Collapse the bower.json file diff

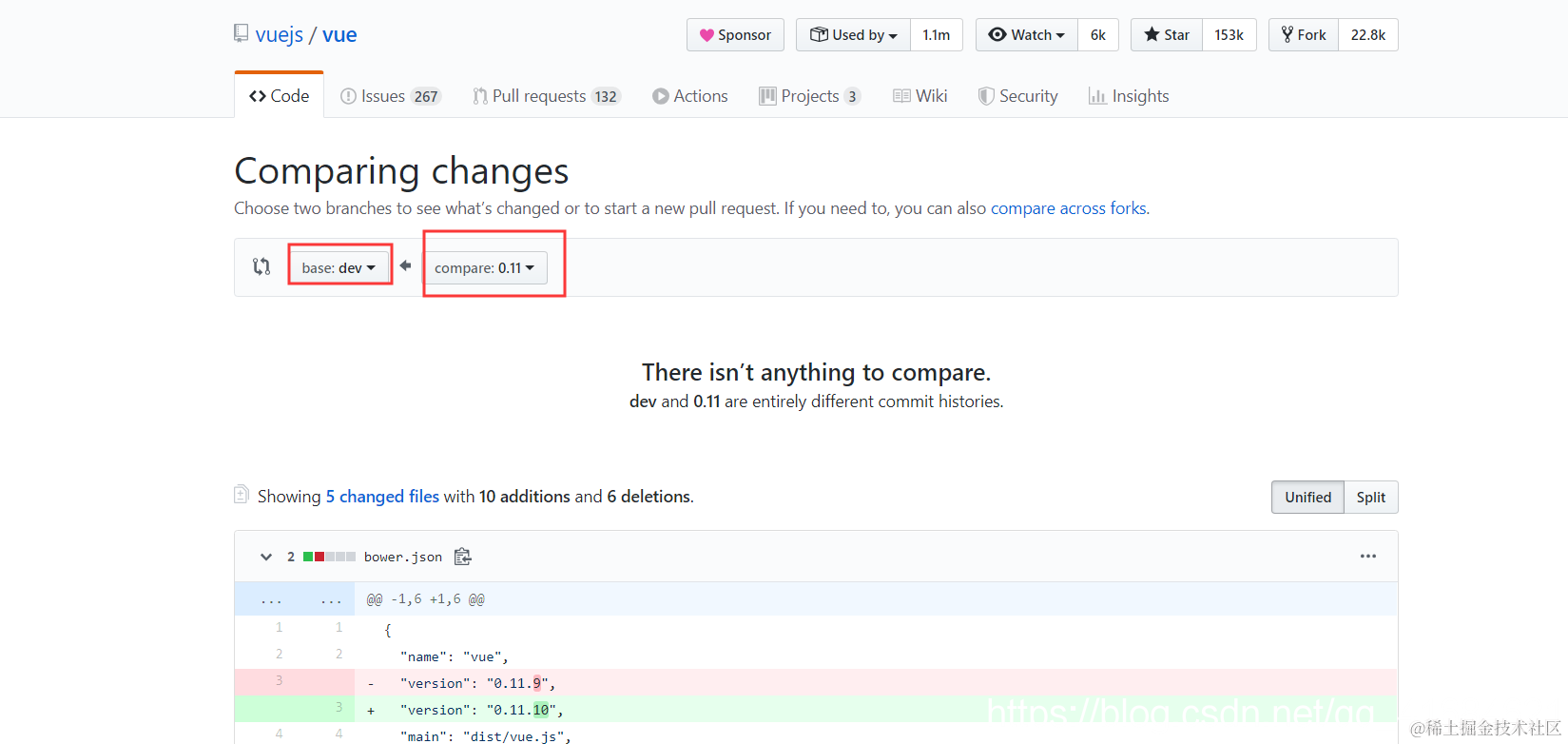[x=266, y=557]
